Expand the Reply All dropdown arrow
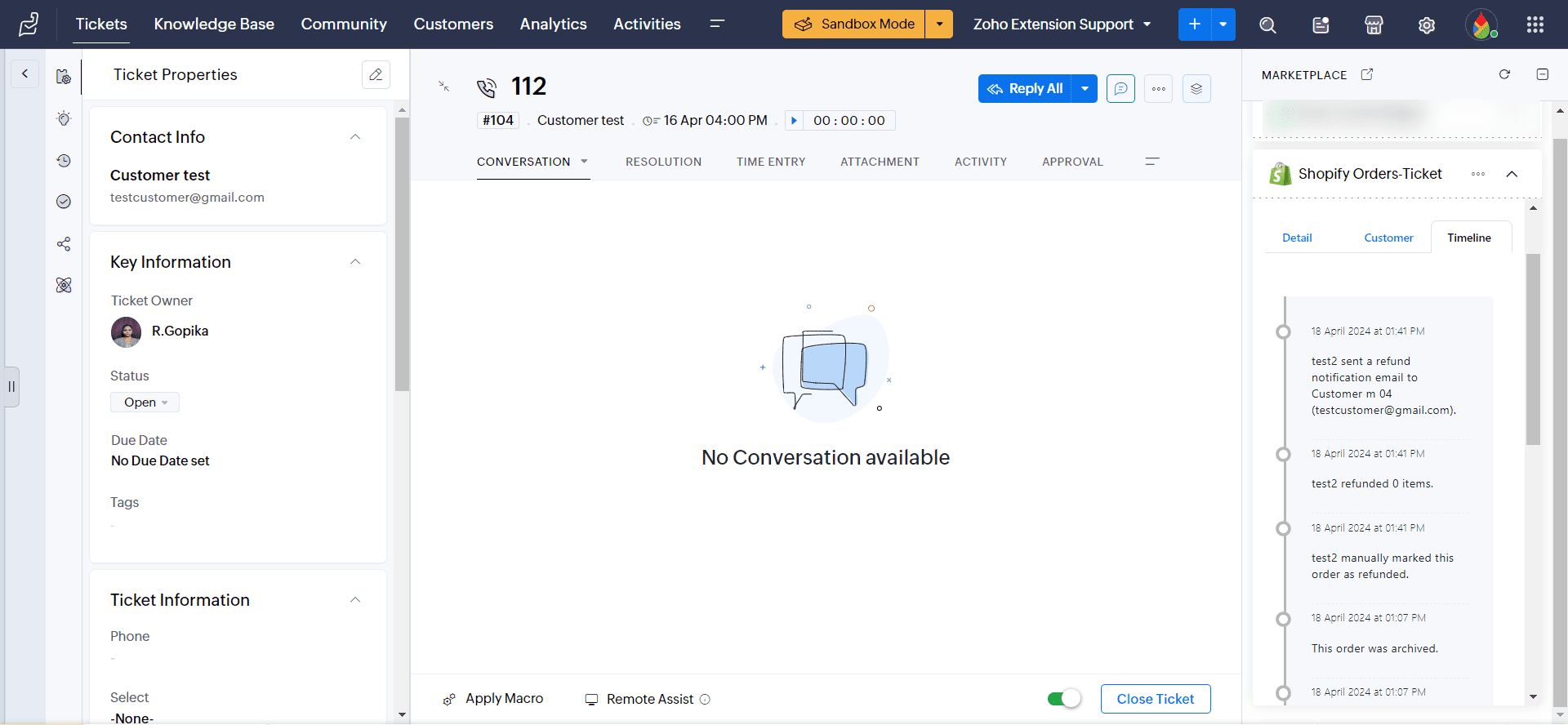 coord(1085,88)
